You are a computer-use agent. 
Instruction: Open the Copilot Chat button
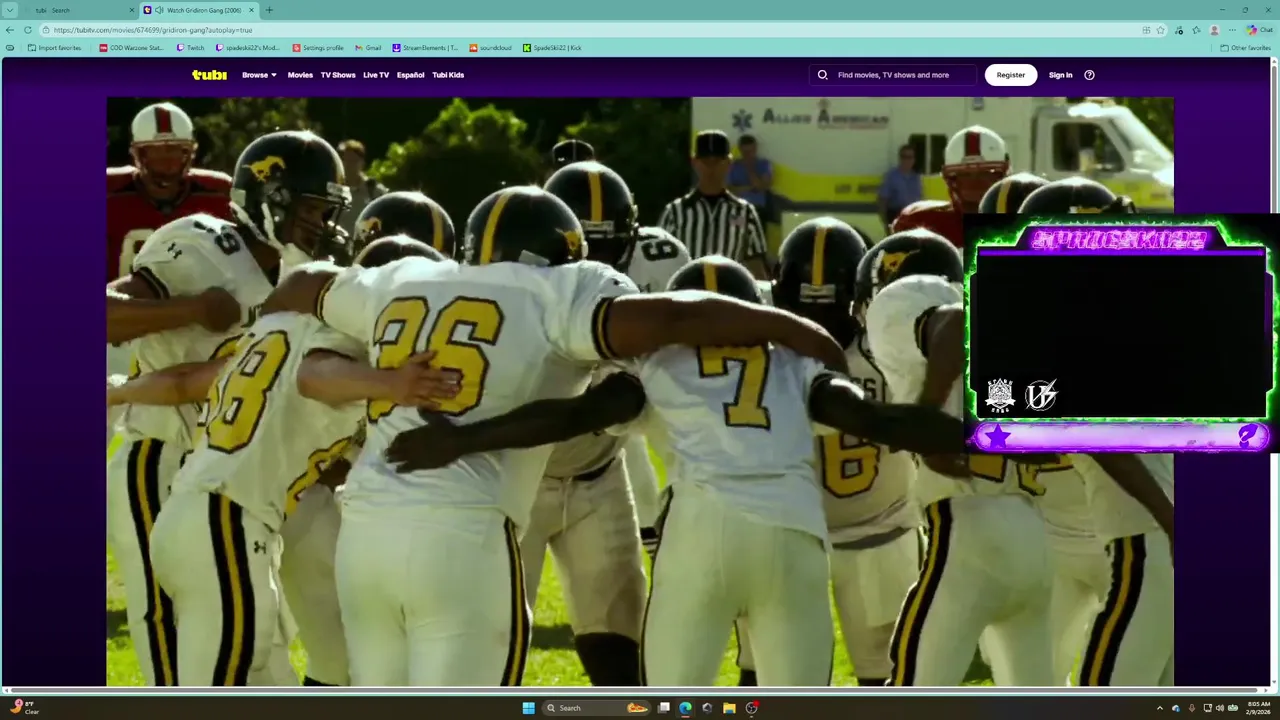pyautogui.click(x=1260, y=30)
